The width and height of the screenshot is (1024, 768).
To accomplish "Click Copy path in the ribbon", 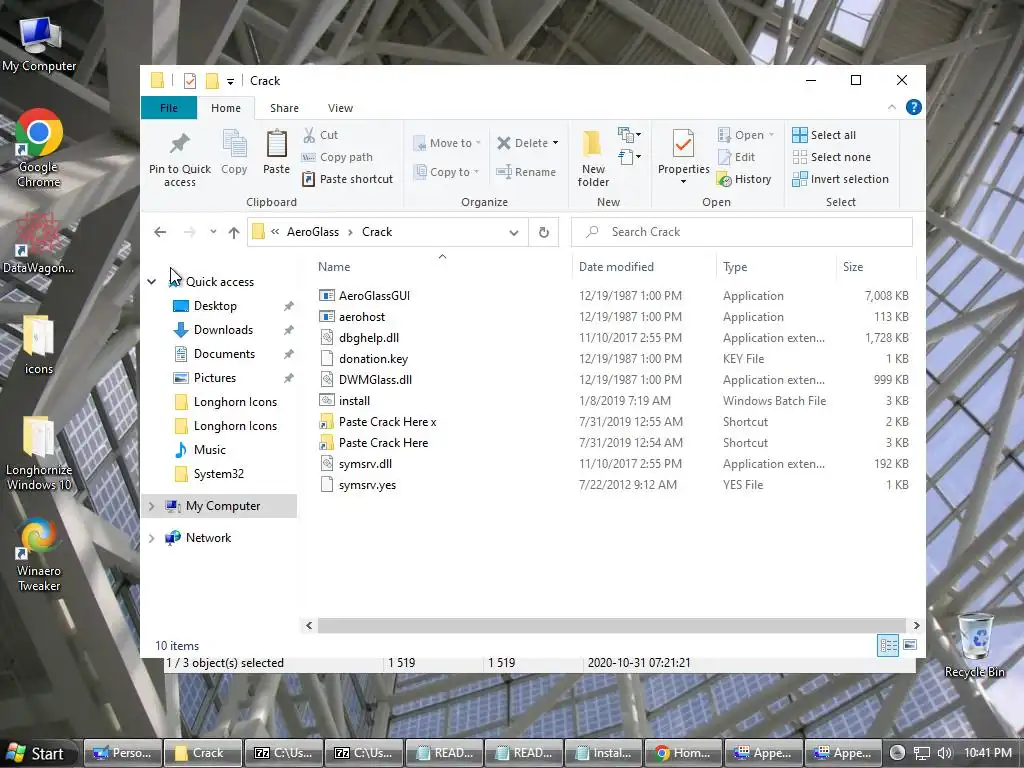I will 337,157.
